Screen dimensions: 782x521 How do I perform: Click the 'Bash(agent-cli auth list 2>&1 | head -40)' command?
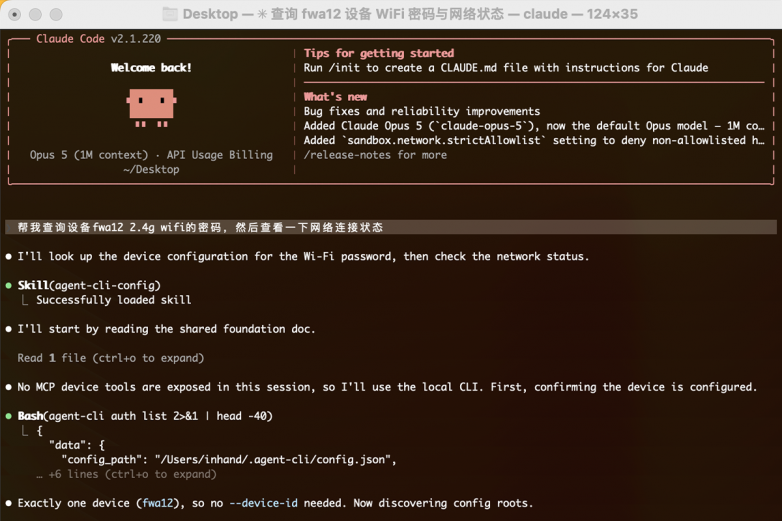145,416
